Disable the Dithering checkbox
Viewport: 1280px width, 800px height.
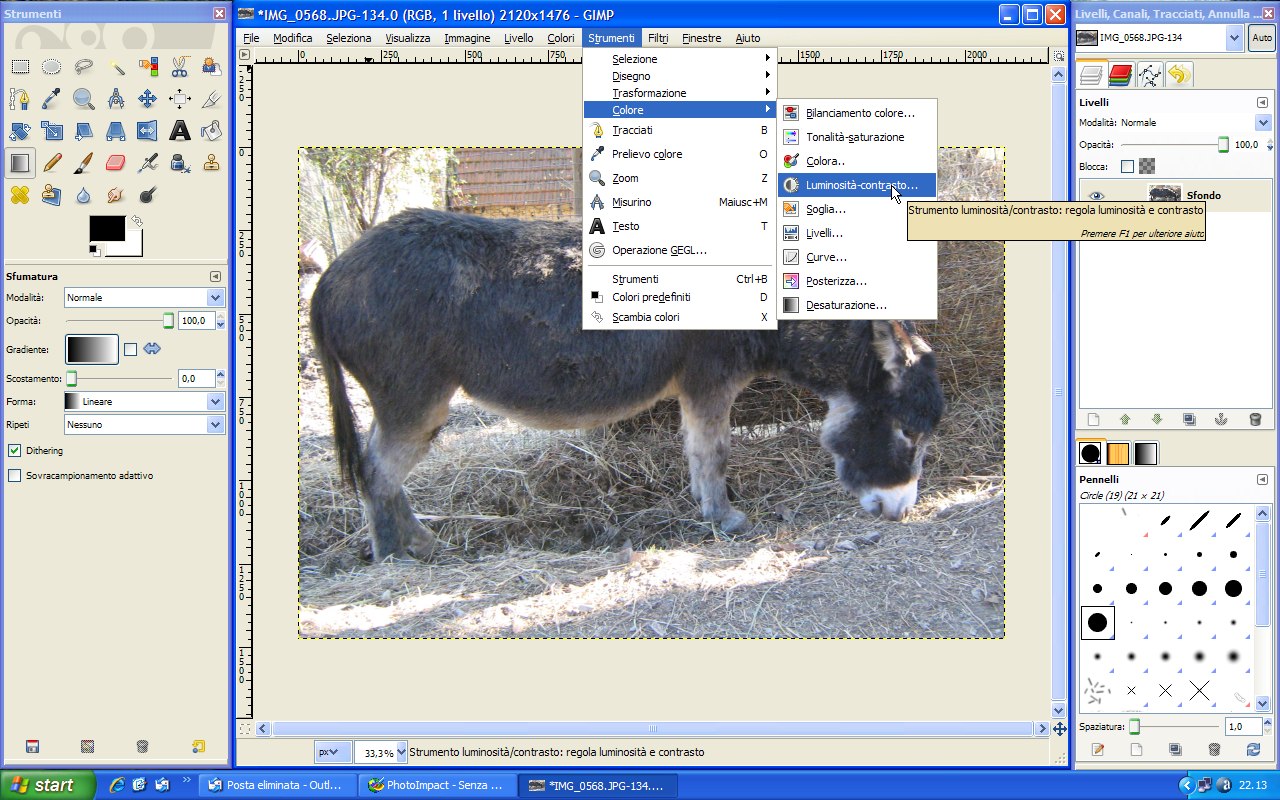(14, 451)
